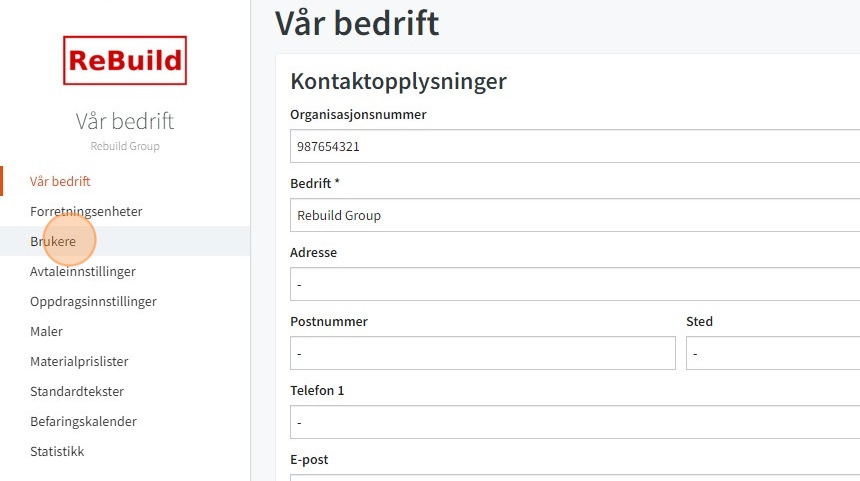The width and height of the screenshot is (860, 481).
Task: Click the Organisasjonsnummer input field
Action: (x=575, y=146)
